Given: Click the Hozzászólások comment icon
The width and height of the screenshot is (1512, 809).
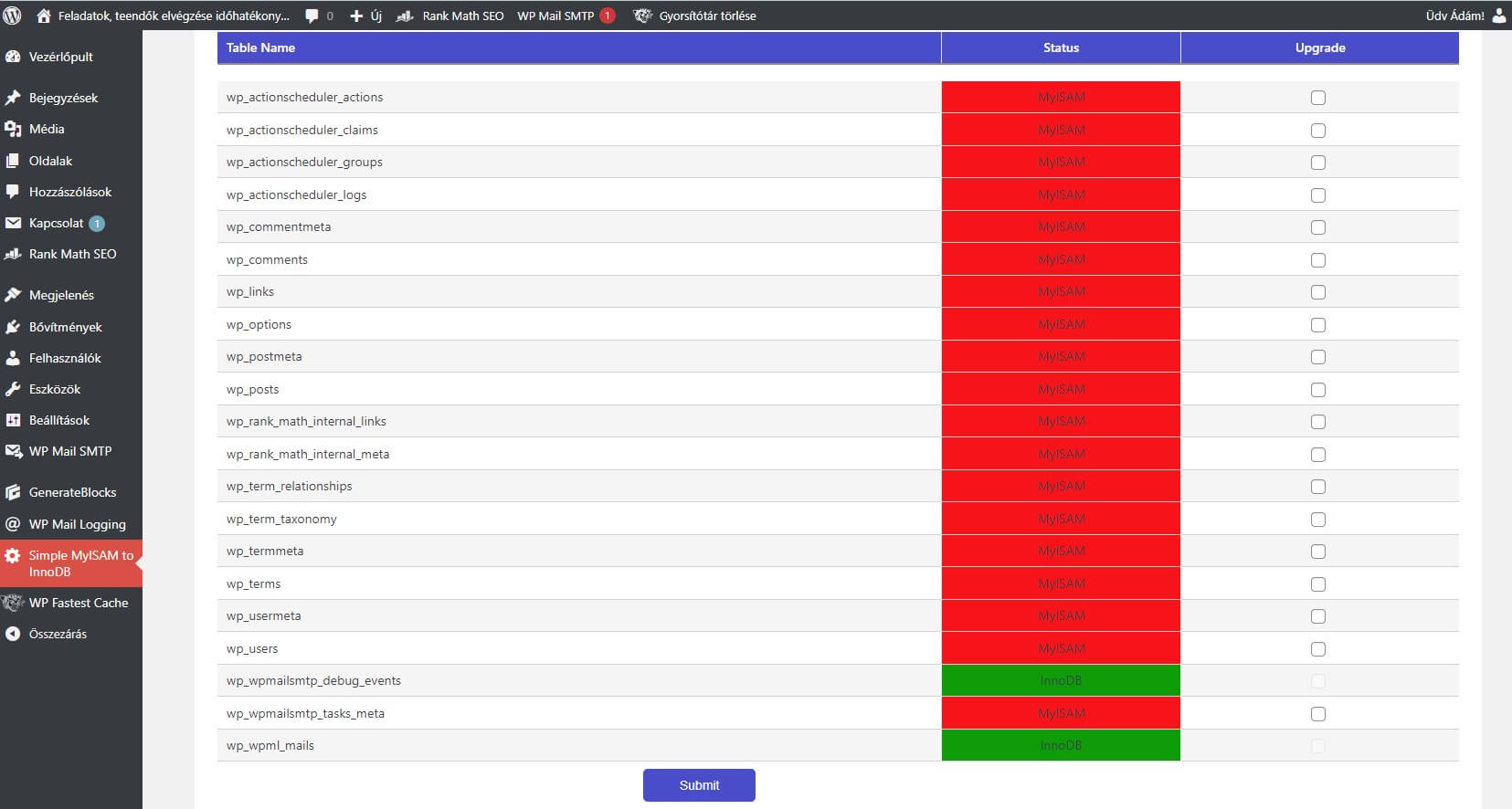Looking at the screenshot, I should pos(13,192).
